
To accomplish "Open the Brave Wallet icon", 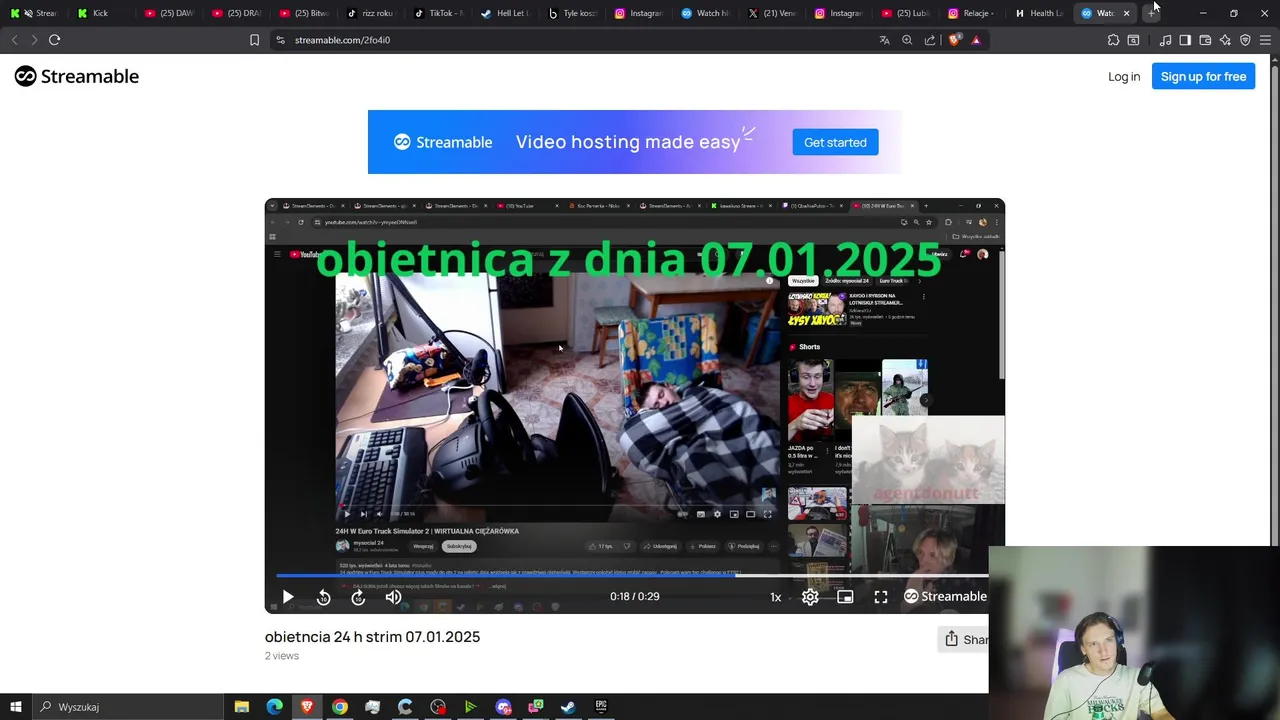I will (x=1205, y=40).
